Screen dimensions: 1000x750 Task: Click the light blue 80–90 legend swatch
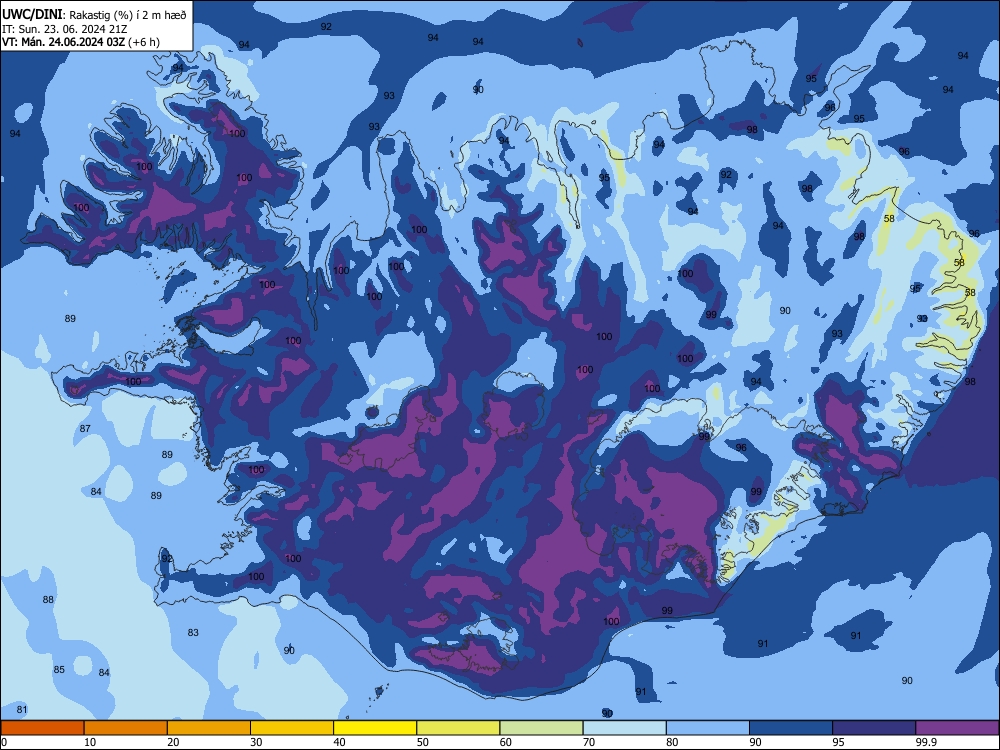coord(708,728)
